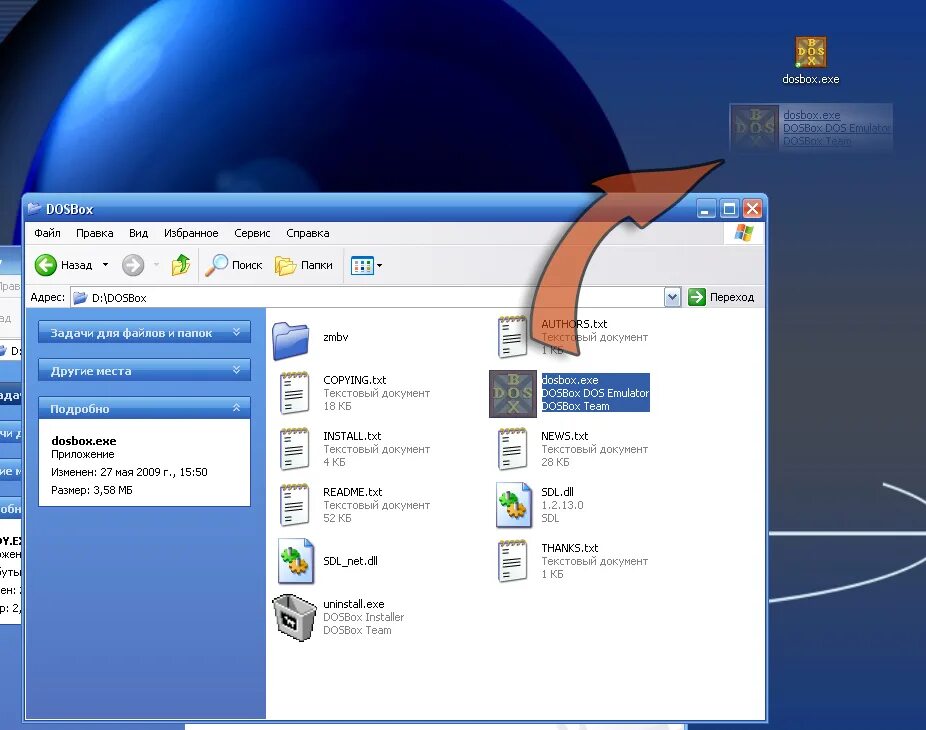926x730 pixels.
Task: Select the SDL_net.dll file icon
Action: pos(296,561)
